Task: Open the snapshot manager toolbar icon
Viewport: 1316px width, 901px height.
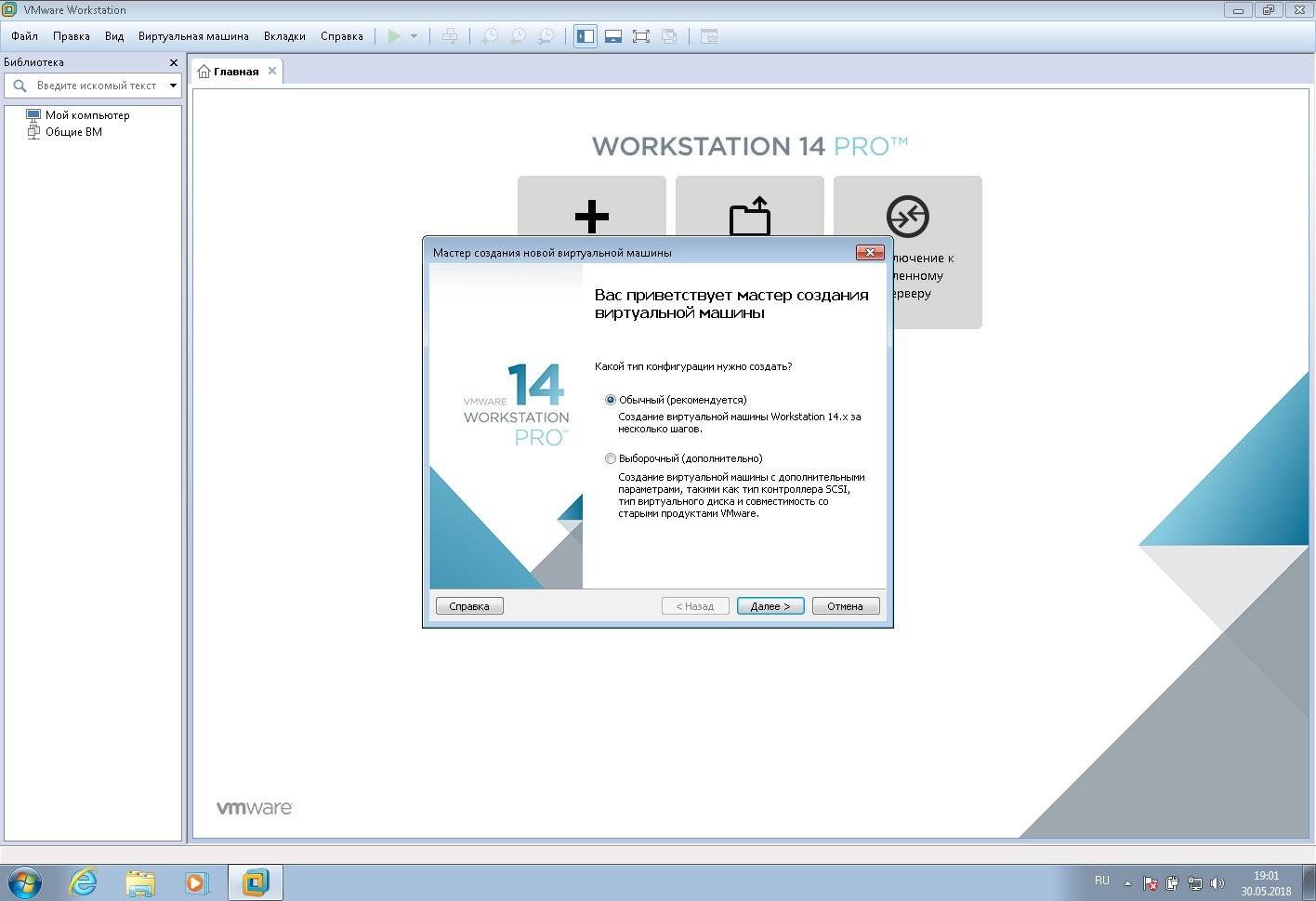Action: click(546, 36)
